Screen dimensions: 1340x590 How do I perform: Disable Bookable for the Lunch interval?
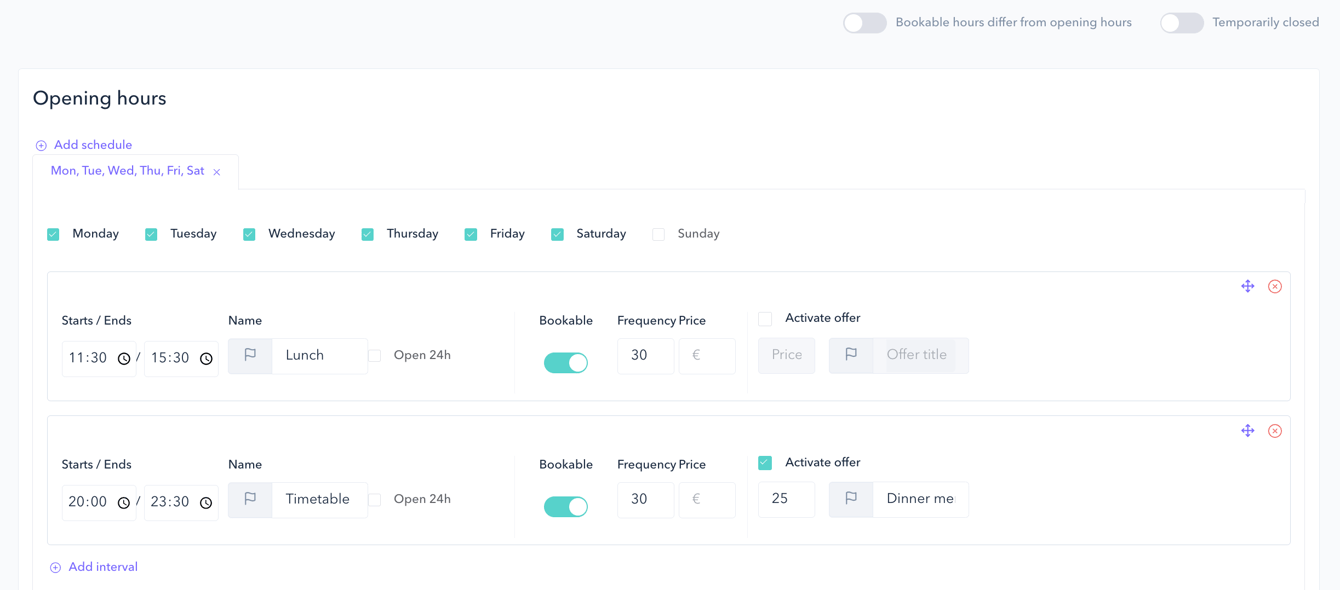pyautogui.click(x=566, y=362)
